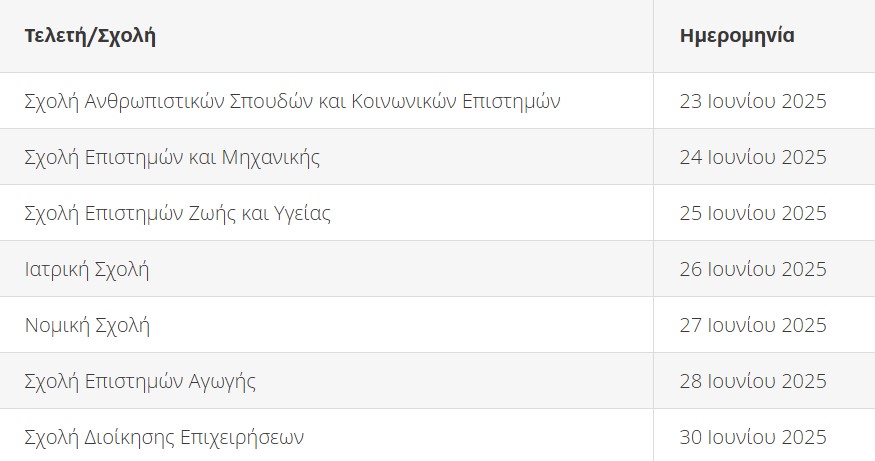Select the Νομική Σχολή row
Image resolution: width=875 pixels, height=461 pixels.
coord(438,325)
